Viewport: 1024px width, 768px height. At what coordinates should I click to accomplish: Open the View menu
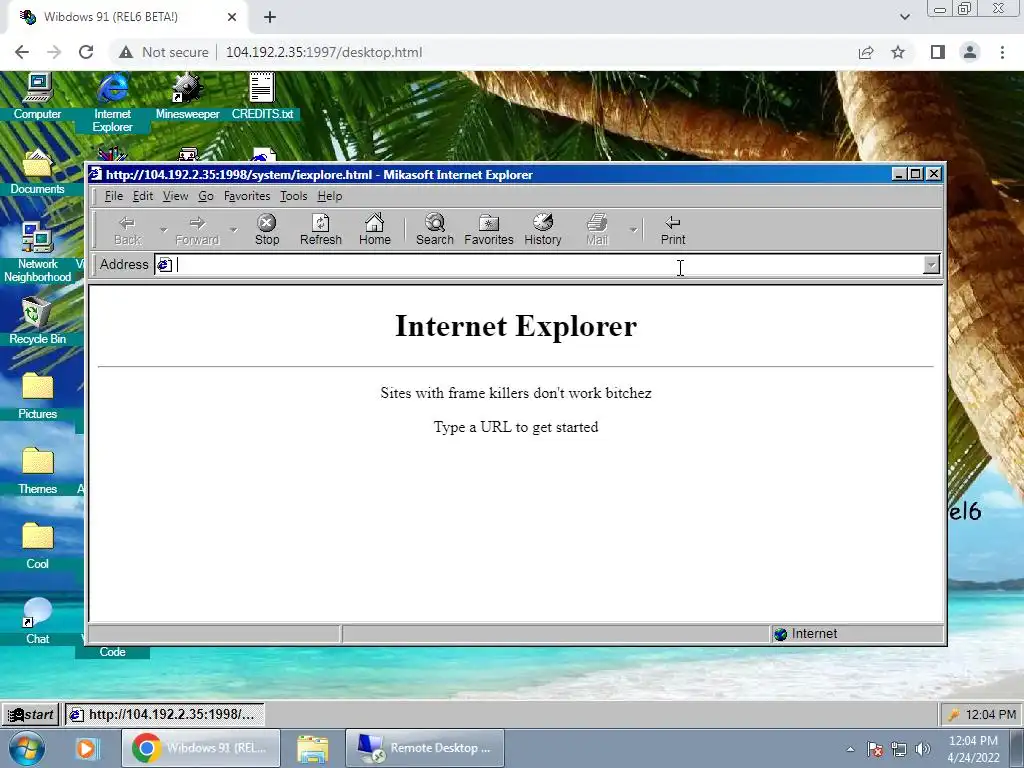coord(175,196)
